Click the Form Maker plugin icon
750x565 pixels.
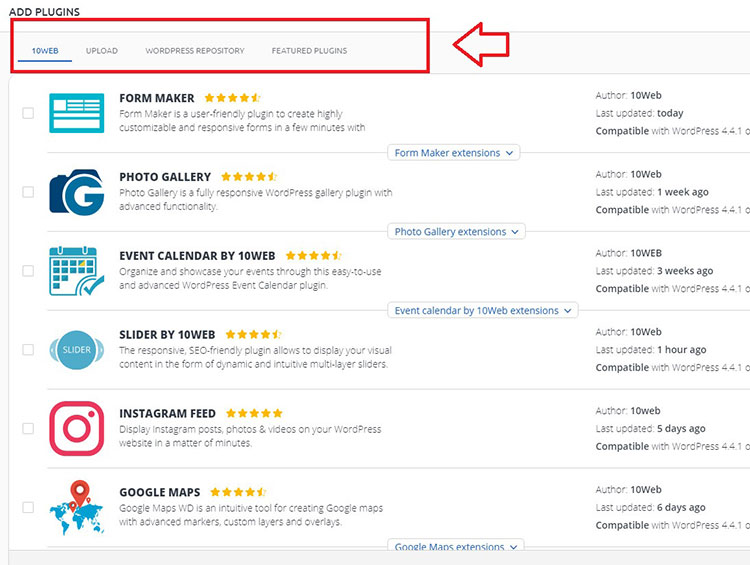tap(76, 113)
